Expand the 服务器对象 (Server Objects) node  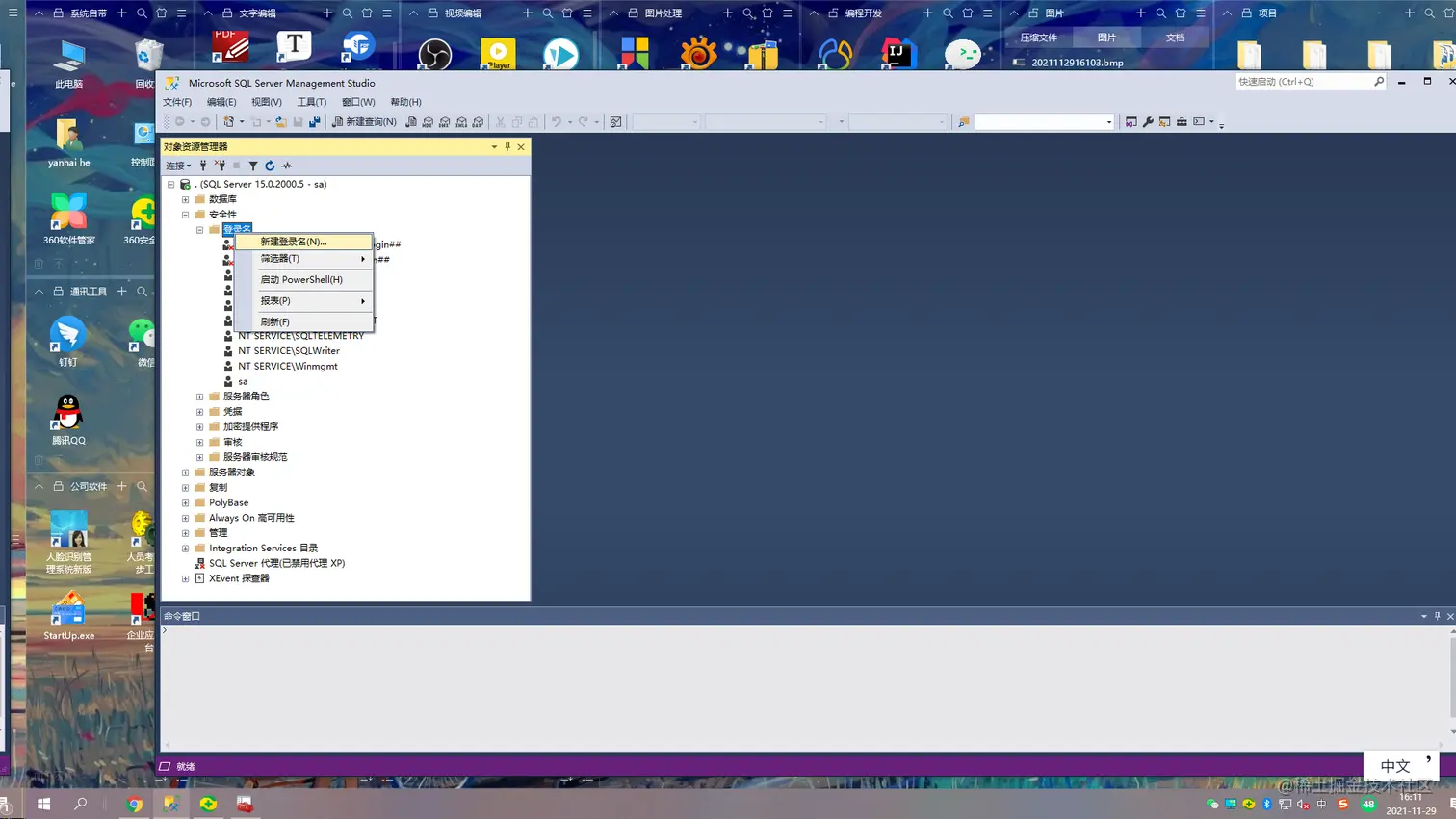point(186,473)
